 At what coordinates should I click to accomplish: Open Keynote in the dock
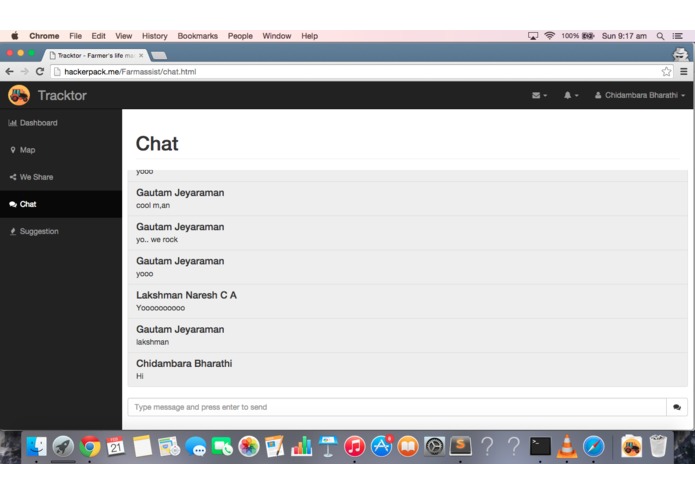[x=328, y=446]
